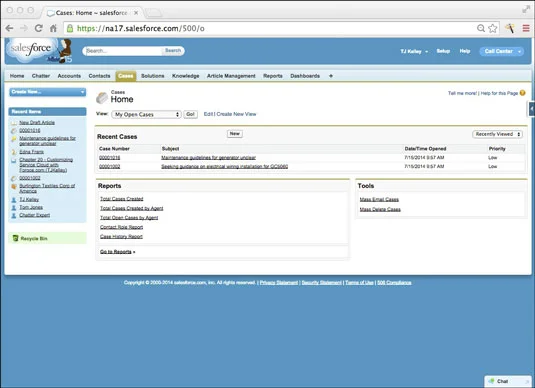
Task: Open Total Open Cases by Agent report
Action: click(129, 217)
